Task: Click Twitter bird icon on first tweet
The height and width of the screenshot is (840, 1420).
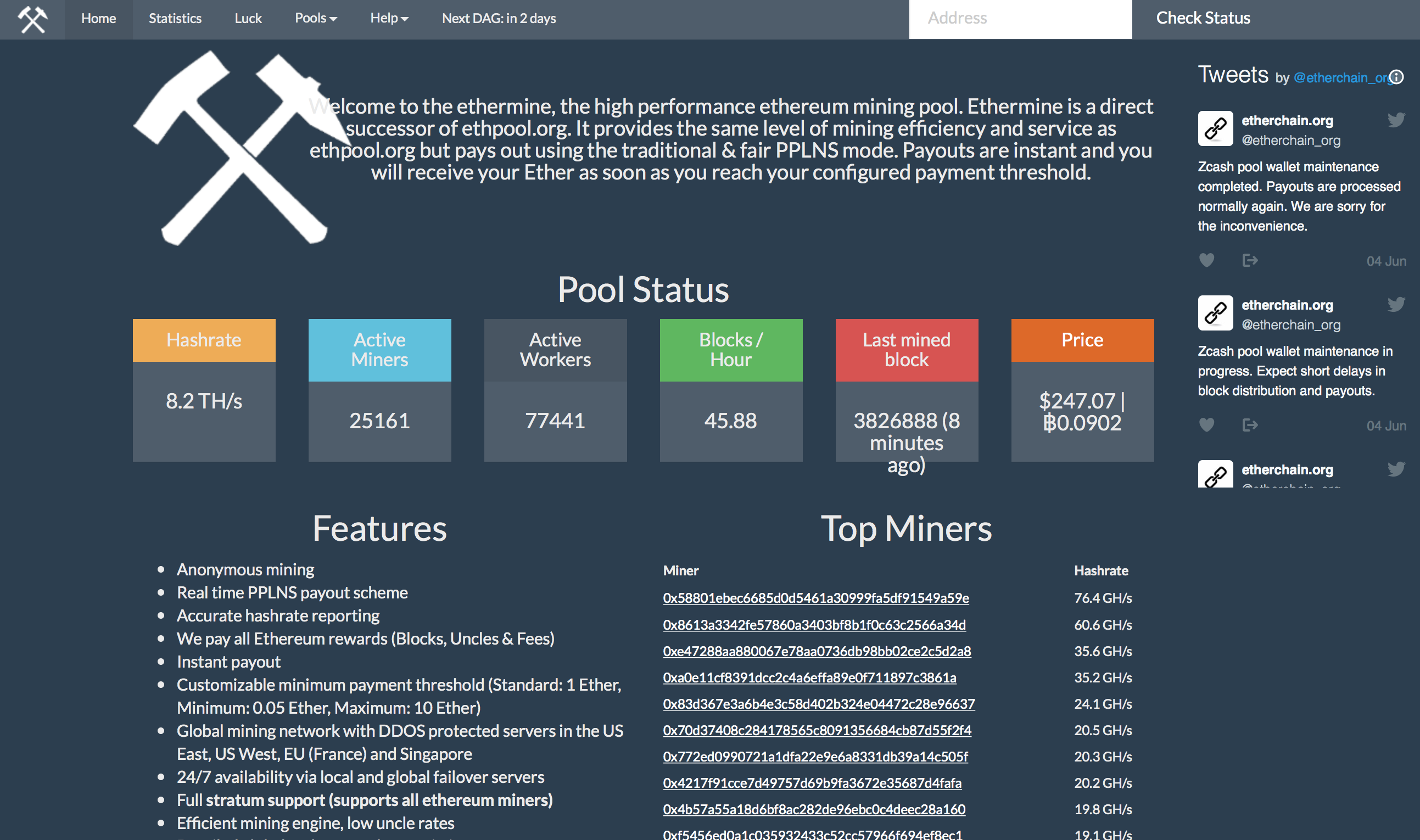Action: click(x=1396, y=120)
